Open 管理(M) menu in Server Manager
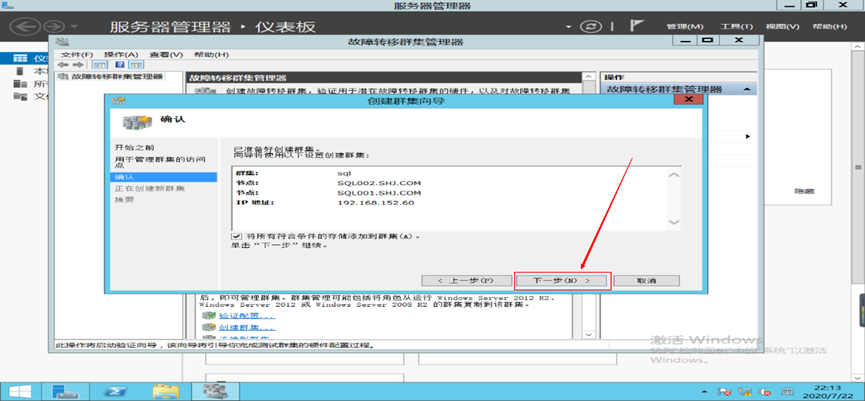Screen dimensions: 865x401 [685, 26]
